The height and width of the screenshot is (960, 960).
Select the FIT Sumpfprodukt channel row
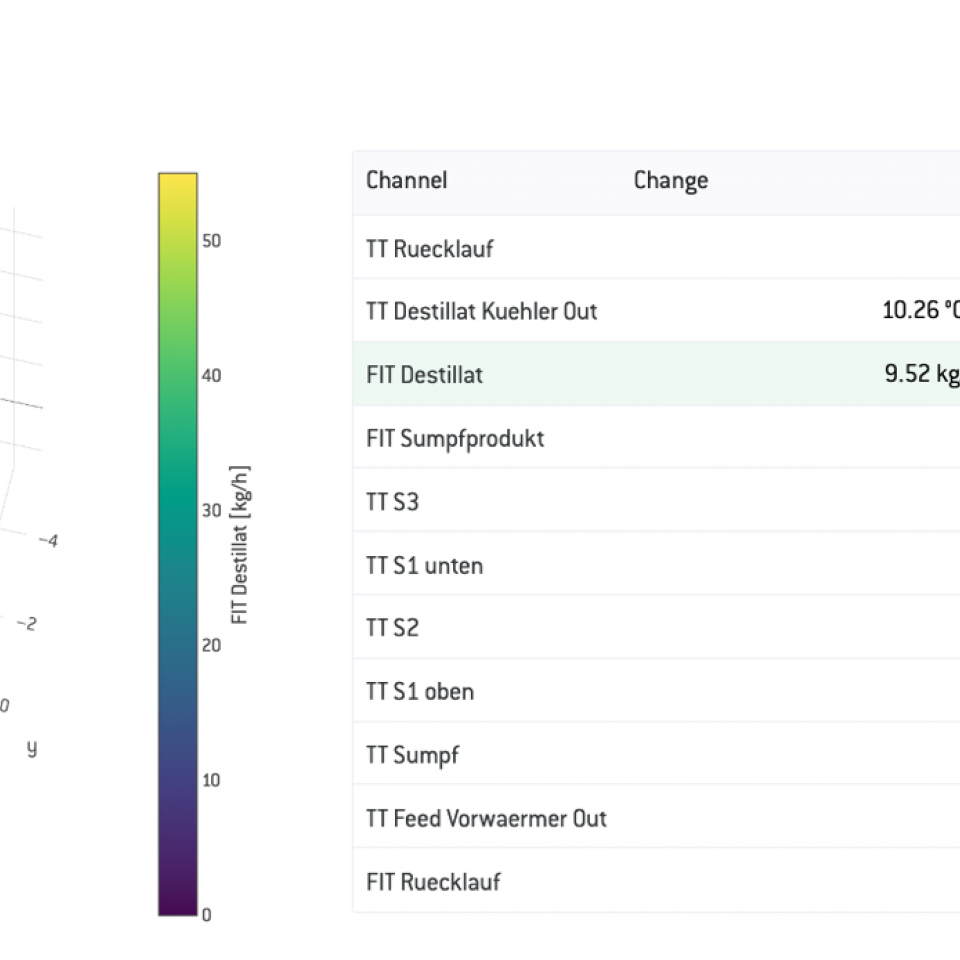coord(656,438)
